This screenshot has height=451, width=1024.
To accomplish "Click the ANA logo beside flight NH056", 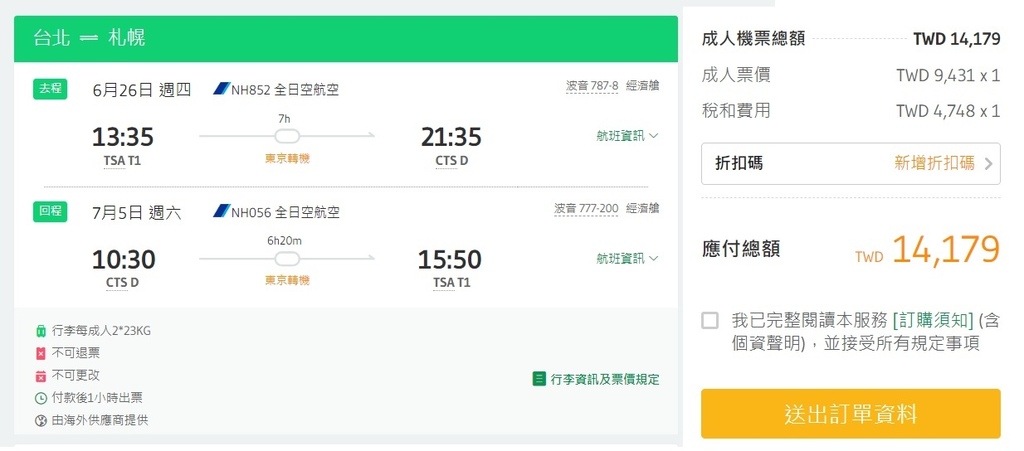I will pos(221,212).
